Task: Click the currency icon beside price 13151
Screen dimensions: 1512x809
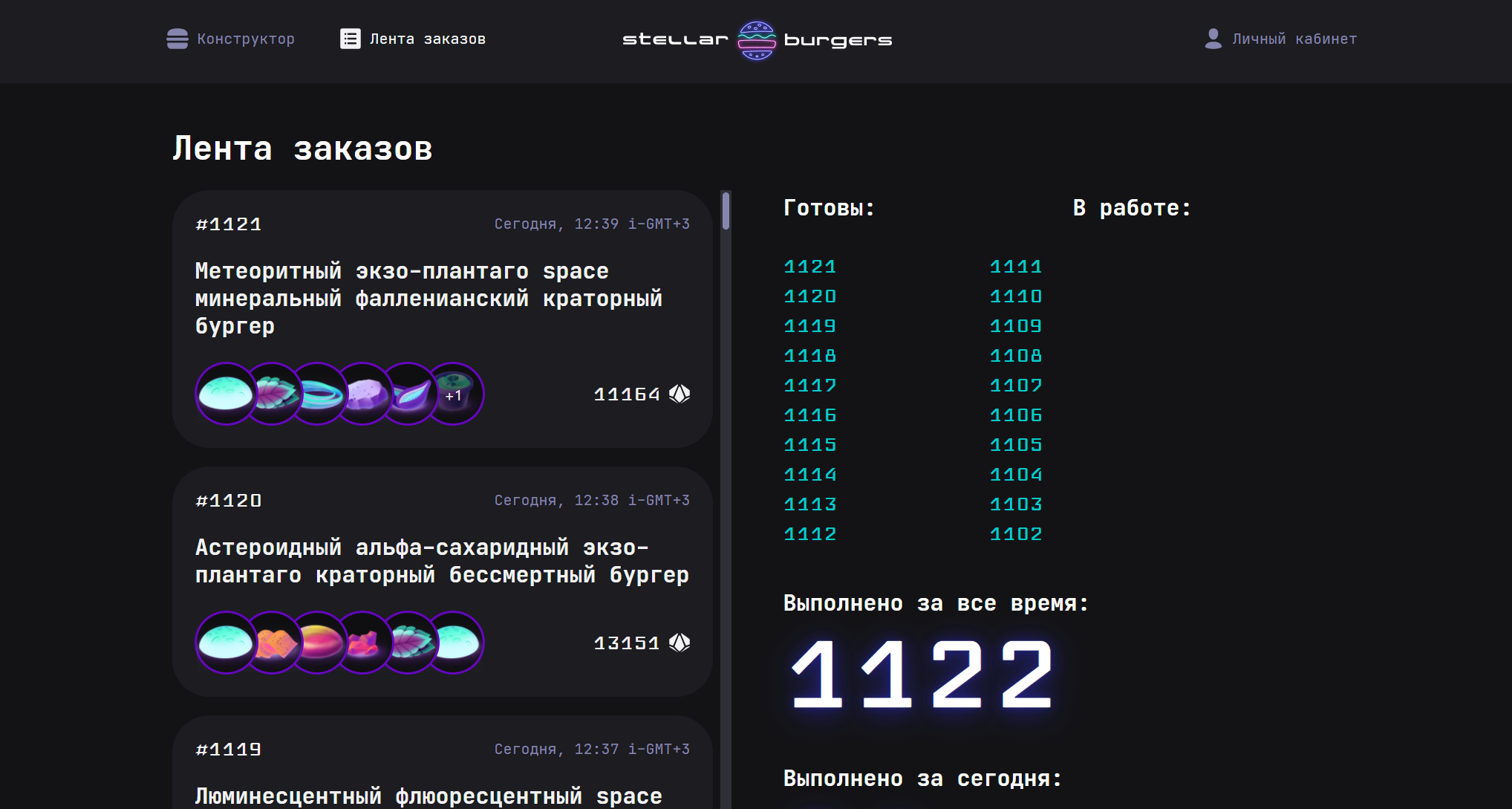Action: click(x=680, y=643)
